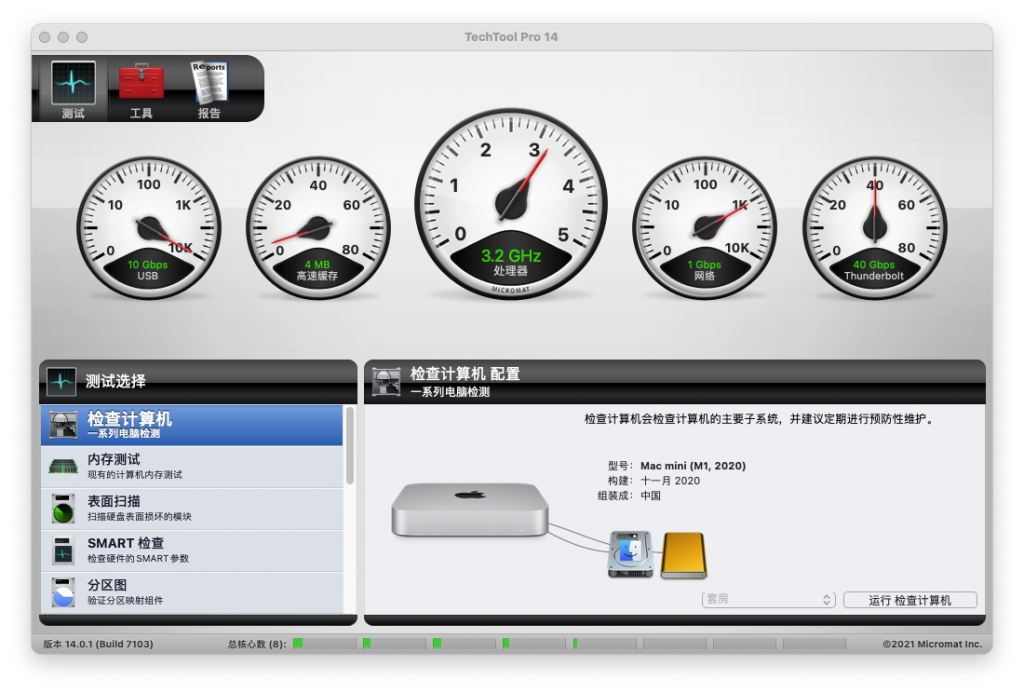Click the 表面扫描 radar icon

click(x=63, y=509)
